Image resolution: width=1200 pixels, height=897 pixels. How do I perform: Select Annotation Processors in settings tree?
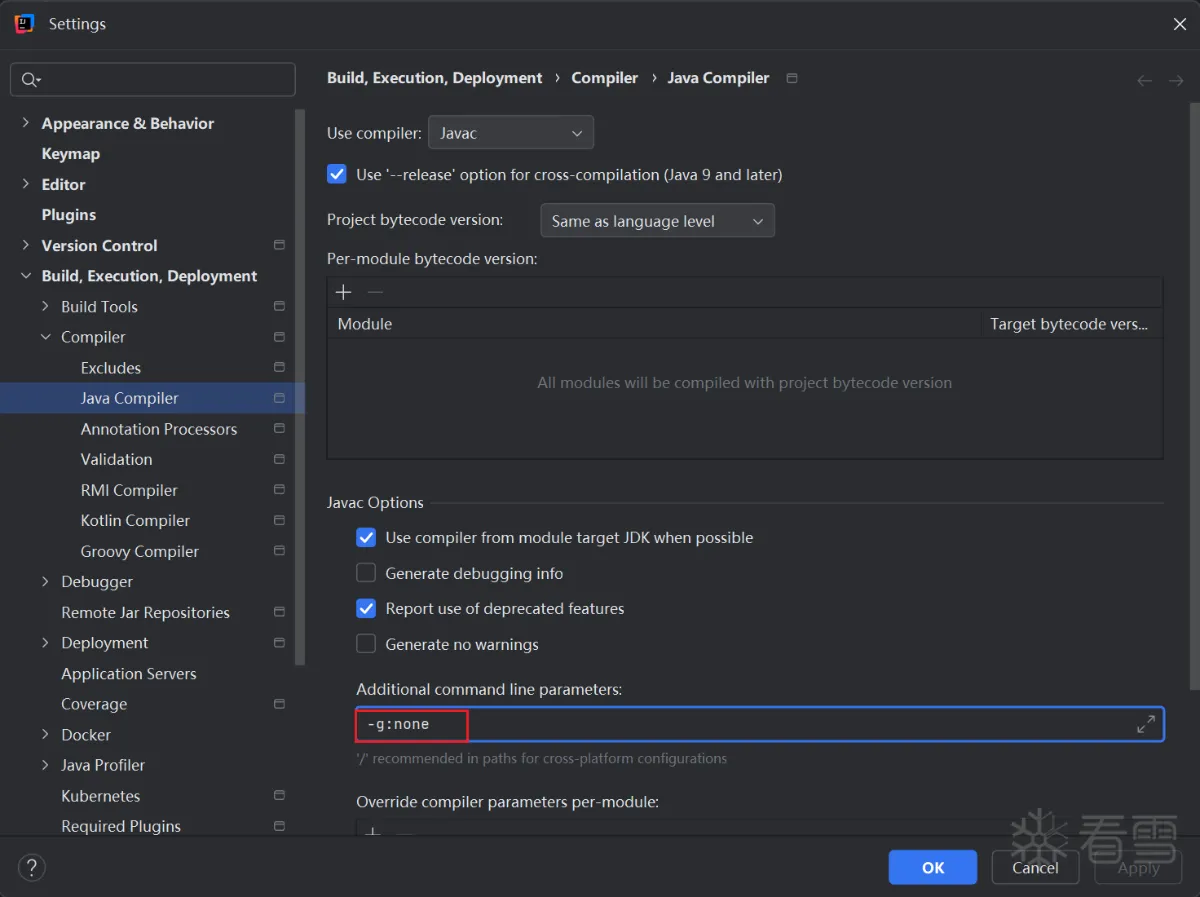[159, 429]
